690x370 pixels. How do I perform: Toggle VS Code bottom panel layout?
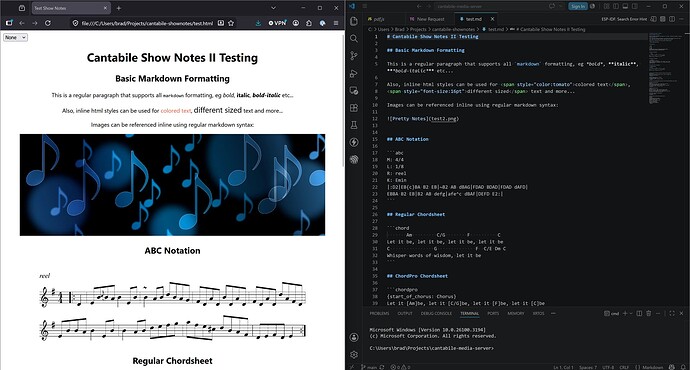pyautogui.click(x=625, y=6)
